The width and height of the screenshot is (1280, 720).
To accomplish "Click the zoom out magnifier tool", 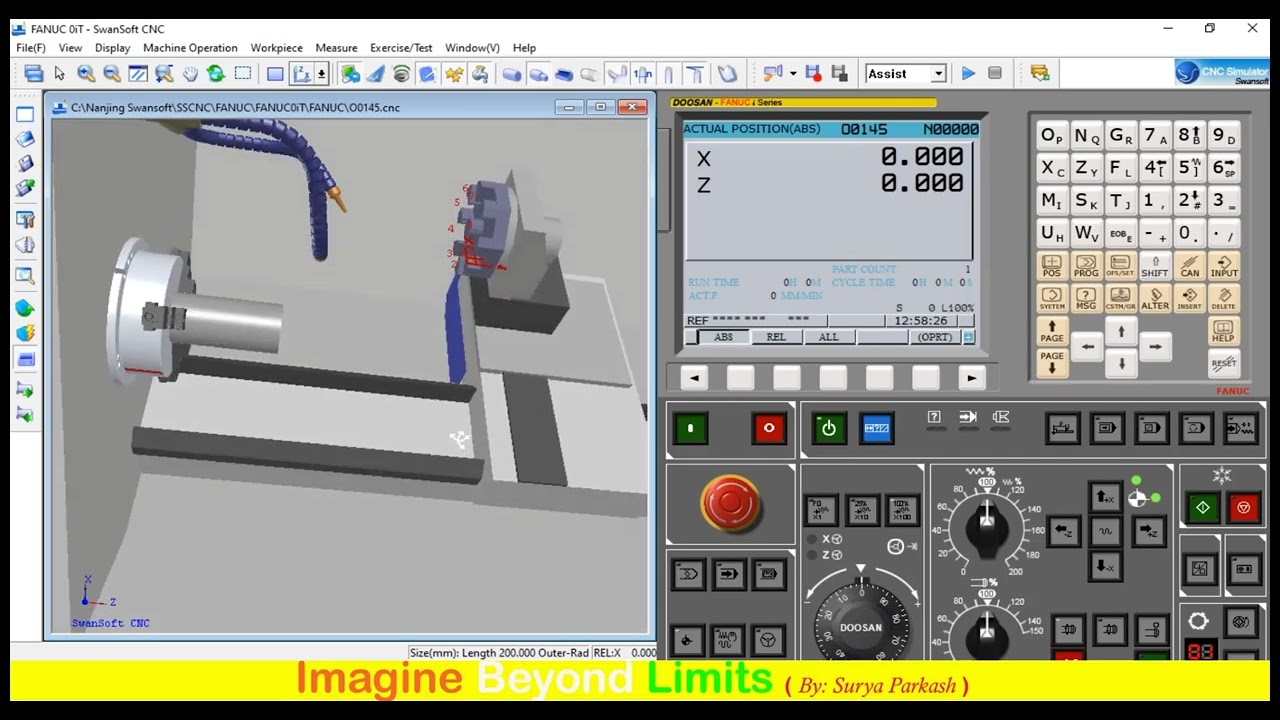I will click(x=112, y=73).
